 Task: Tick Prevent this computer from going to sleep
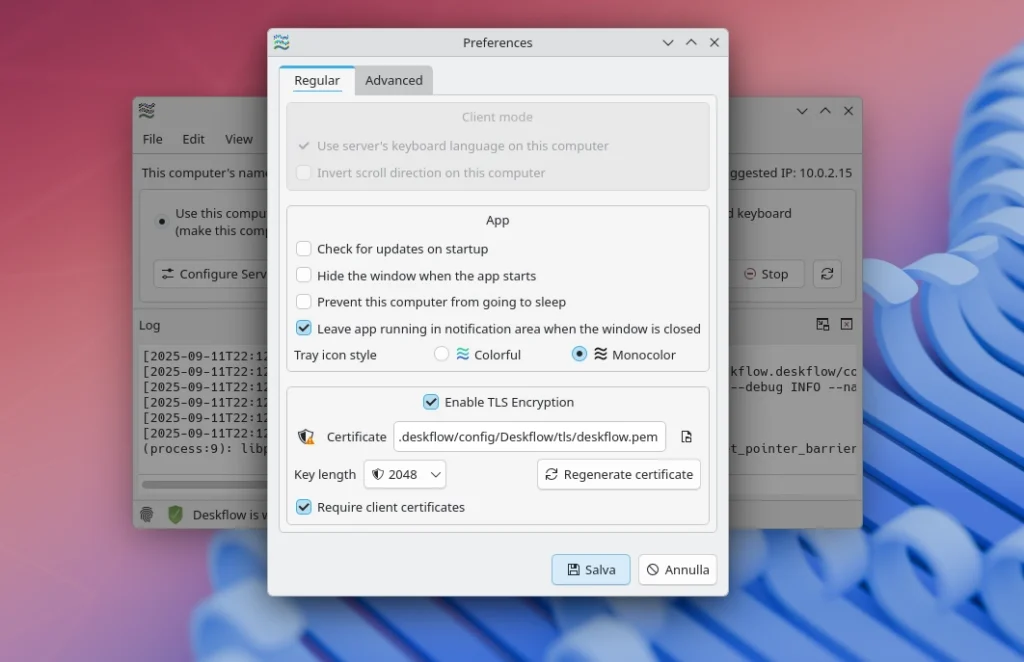pyautogui.click(x=304, y=302)
